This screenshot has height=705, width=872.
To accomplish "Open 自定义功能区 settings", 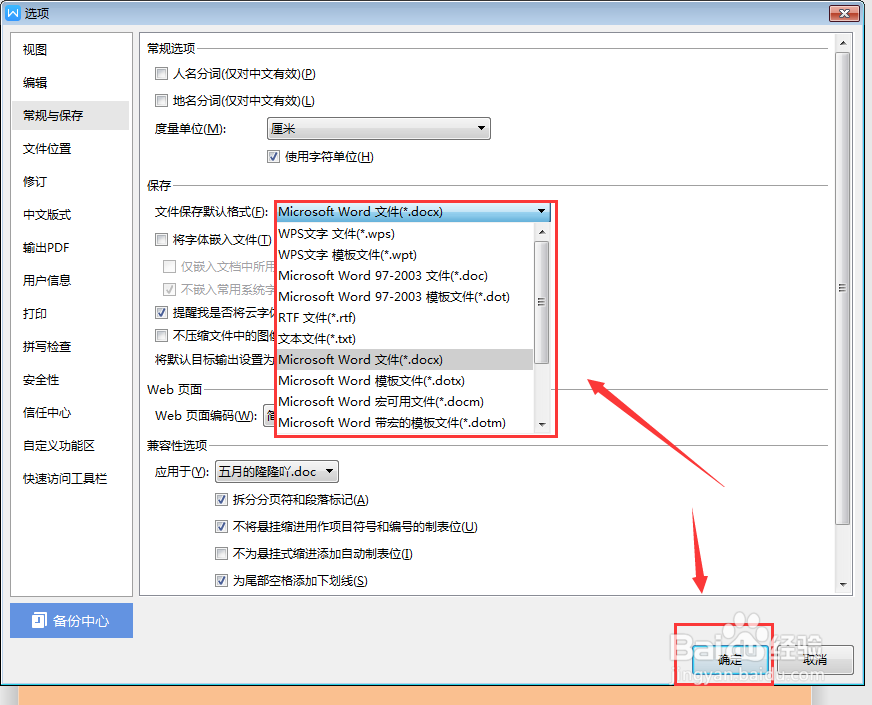I will [x=59, y=445].
